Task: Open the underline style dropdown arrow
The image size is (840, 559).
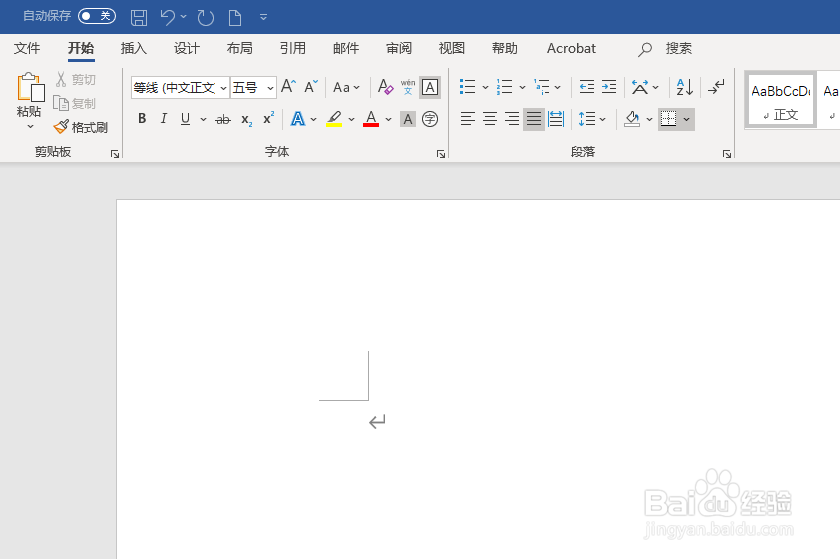Action: pos(204,119)
